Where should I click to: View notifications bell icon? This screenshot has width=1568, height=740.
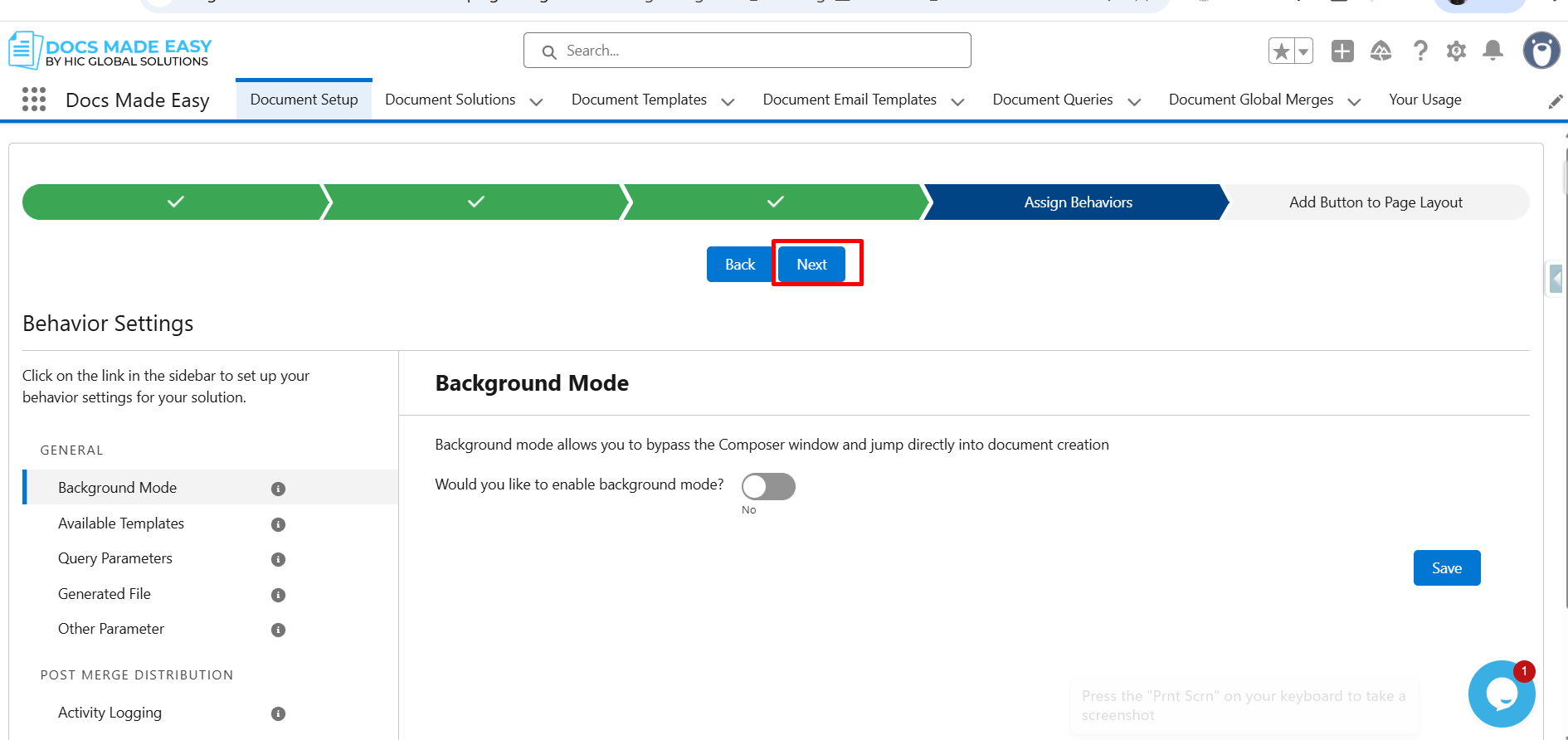[x=1493, y=51]
